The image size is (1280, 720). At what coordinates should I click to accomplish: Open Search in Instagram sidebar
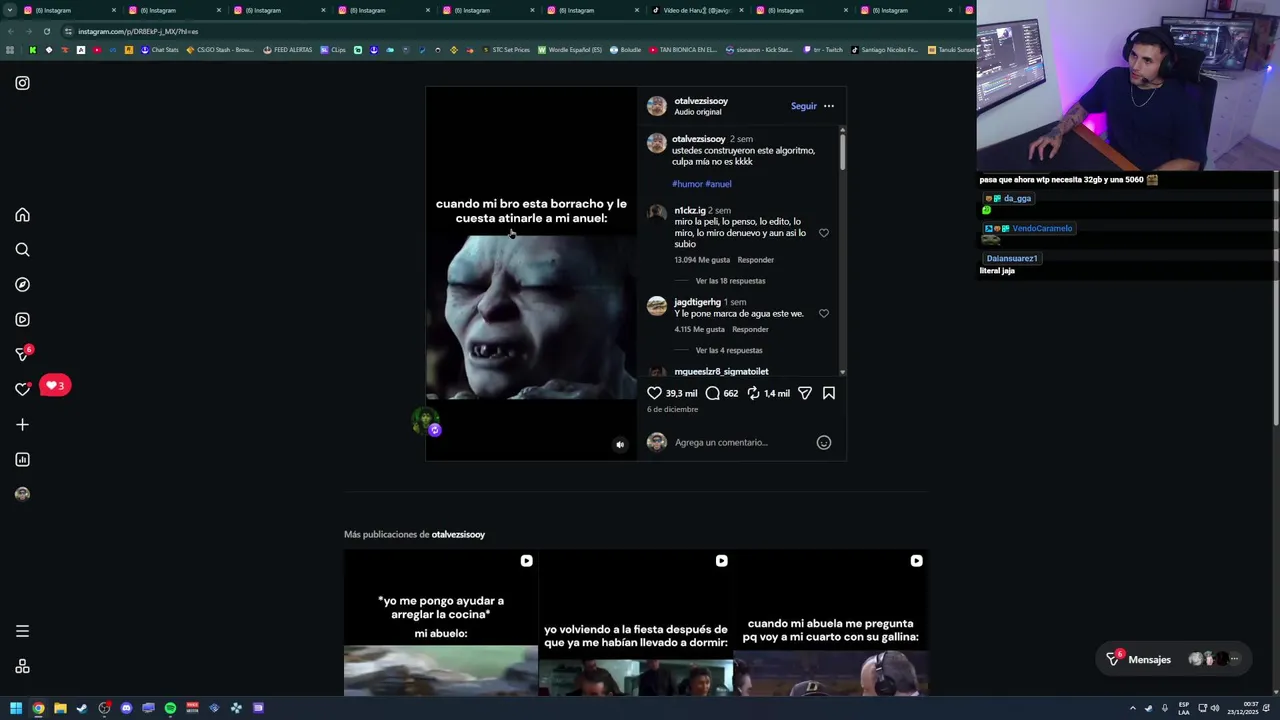pos(22,250)
